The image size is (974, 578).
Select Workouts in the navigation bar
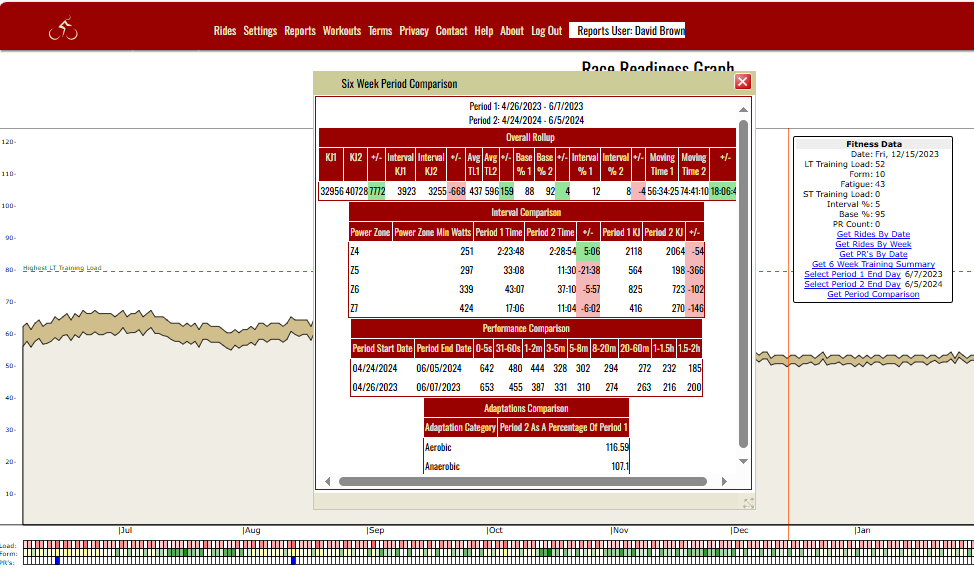342,31
